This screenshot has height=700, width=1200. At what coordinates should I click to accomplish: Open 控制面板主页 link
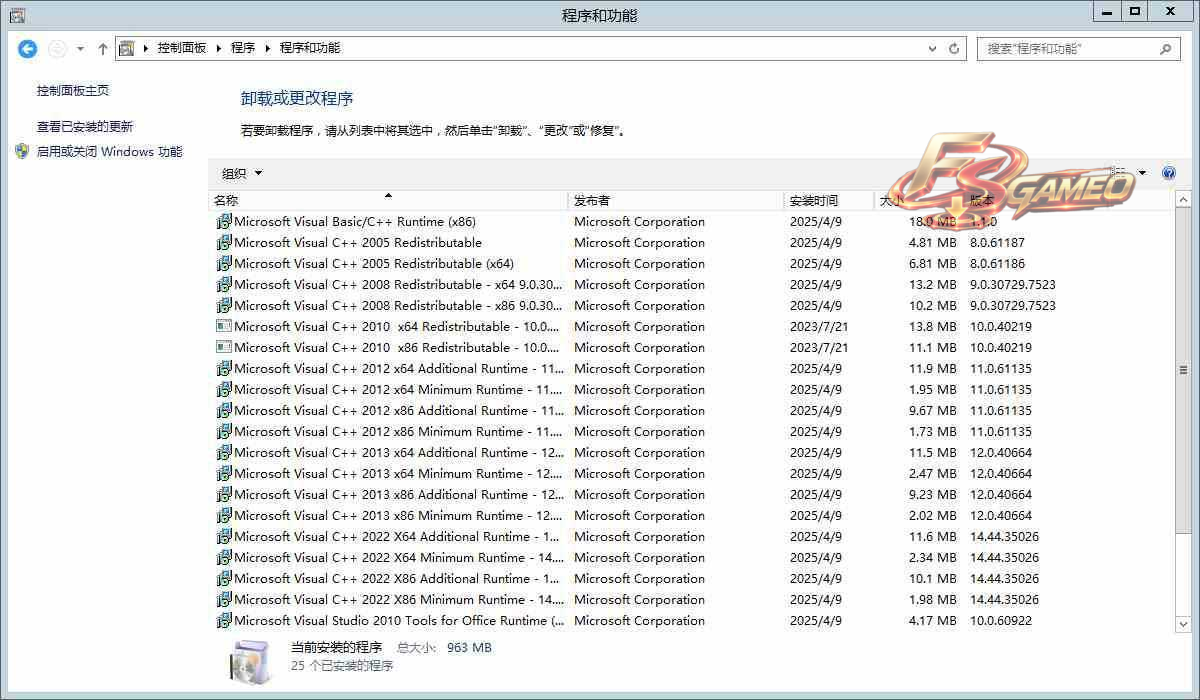(x=73, y=91)
